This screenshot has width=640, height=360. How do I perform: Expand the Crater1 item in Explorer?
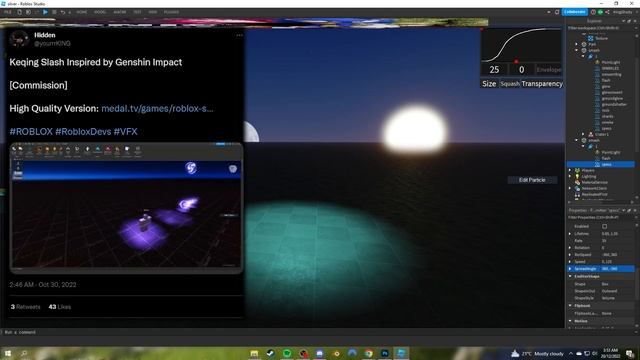[x=583, y=134]
